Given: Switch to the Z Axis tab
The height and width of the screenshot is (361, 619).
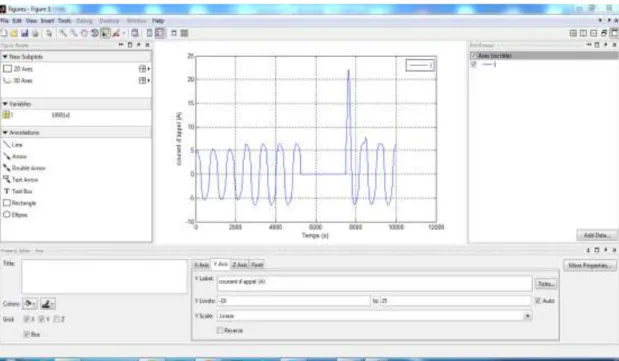Looking at the screenshot, I should coord(239,265).
